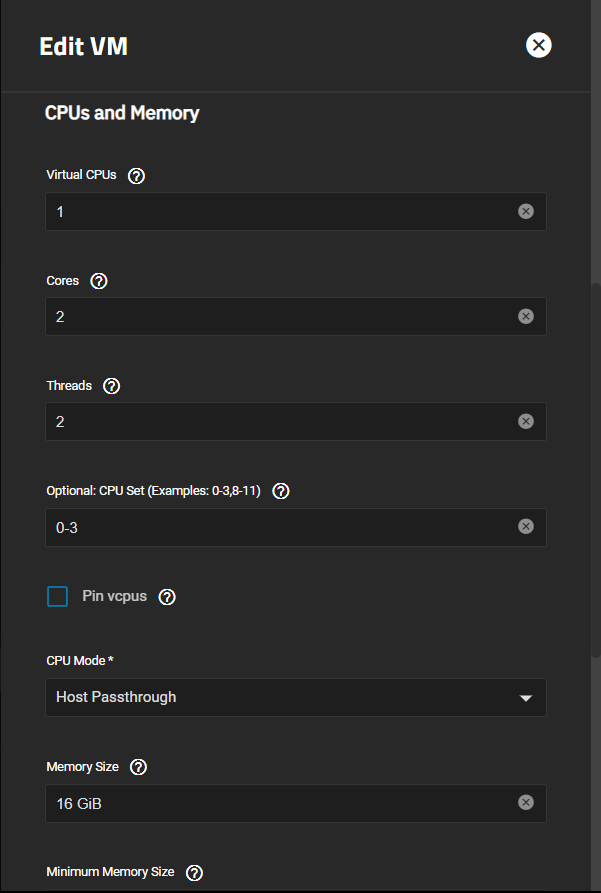Show help for Cores field
Screen dimensions: 601x893
click(x=99, y=281)
